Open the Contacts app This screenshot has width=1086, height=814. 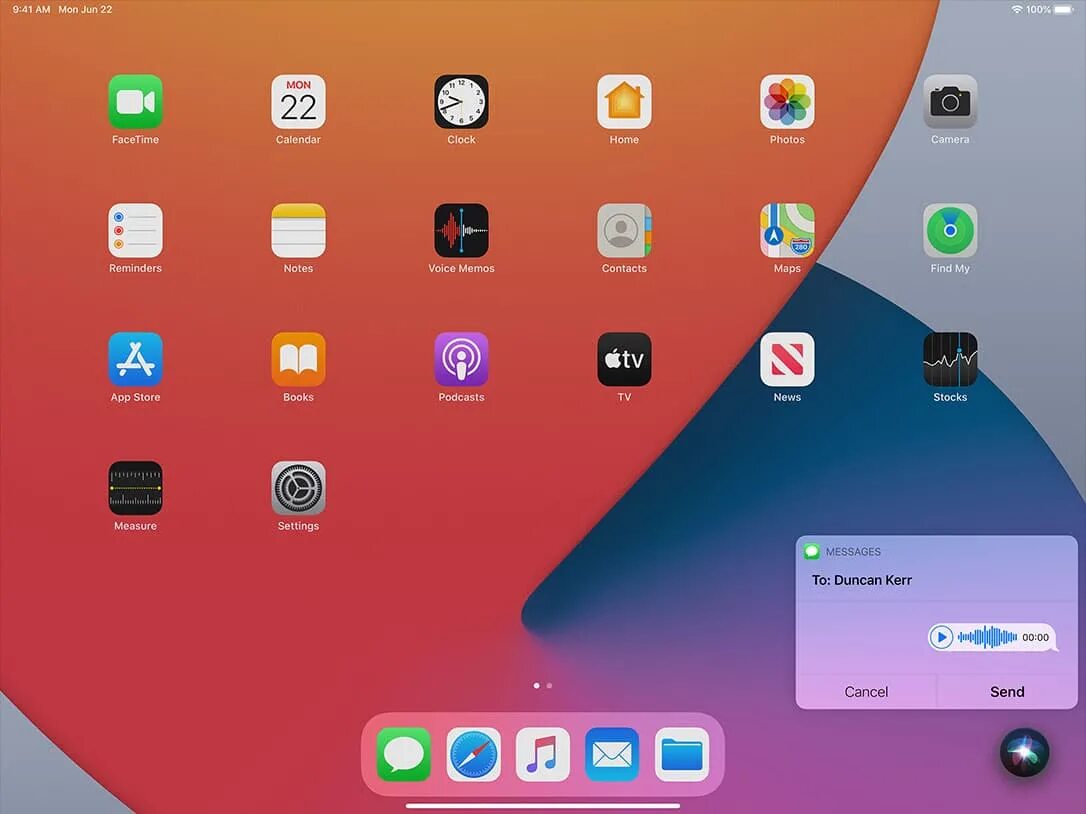click(x=624, y=231)
